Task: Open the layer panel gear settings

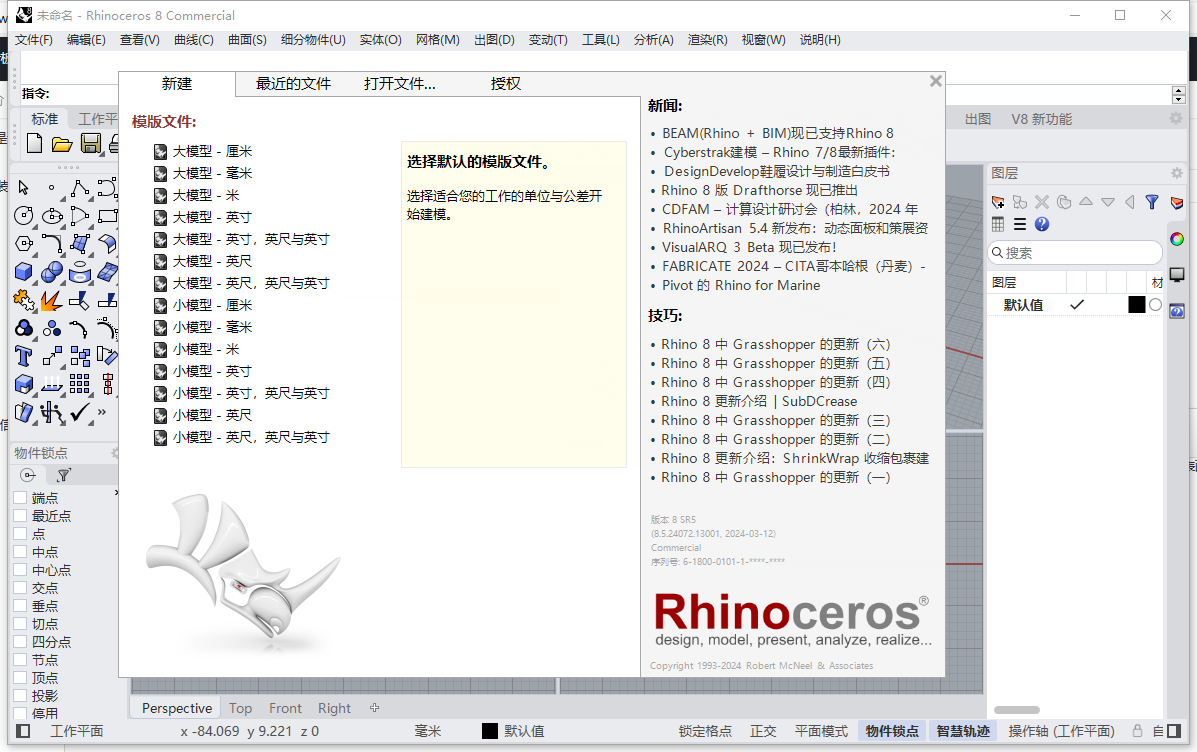Action: coord(1176,173)
